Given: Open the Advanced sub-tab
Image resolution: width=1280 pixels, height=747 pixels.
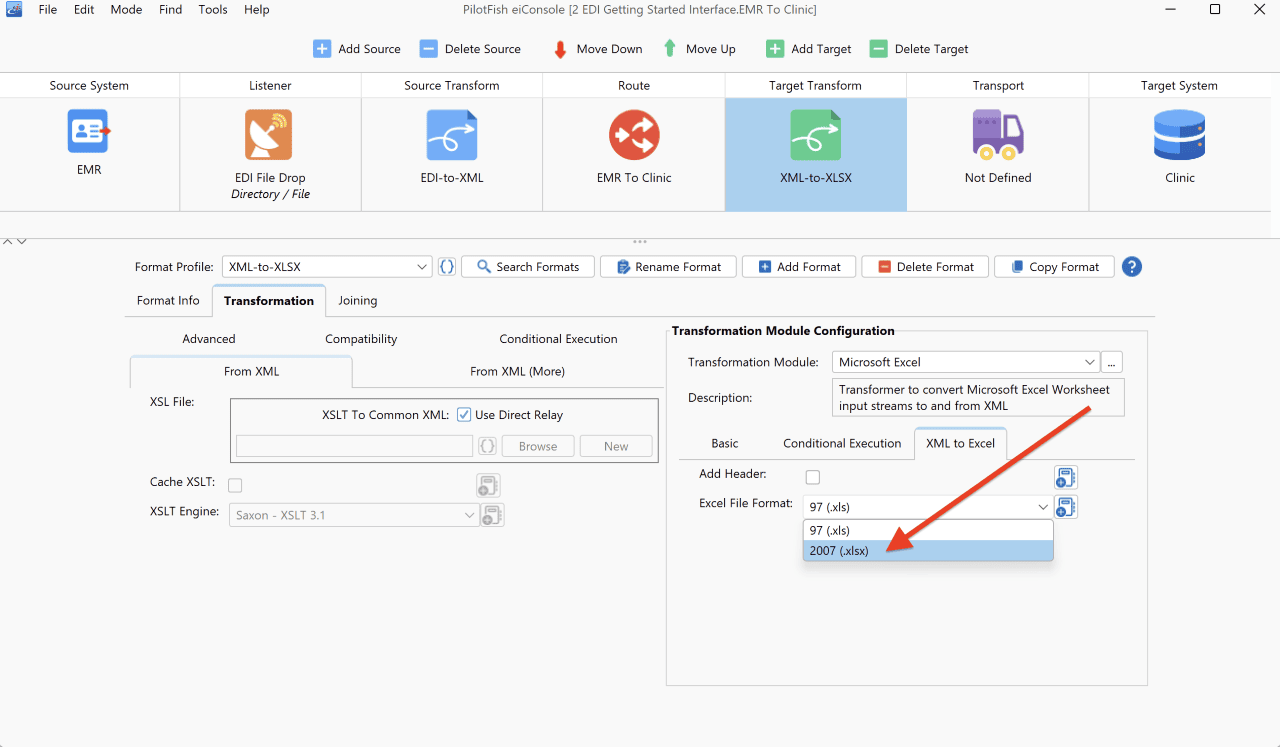Looking at the screenshot, I should 209,339.
